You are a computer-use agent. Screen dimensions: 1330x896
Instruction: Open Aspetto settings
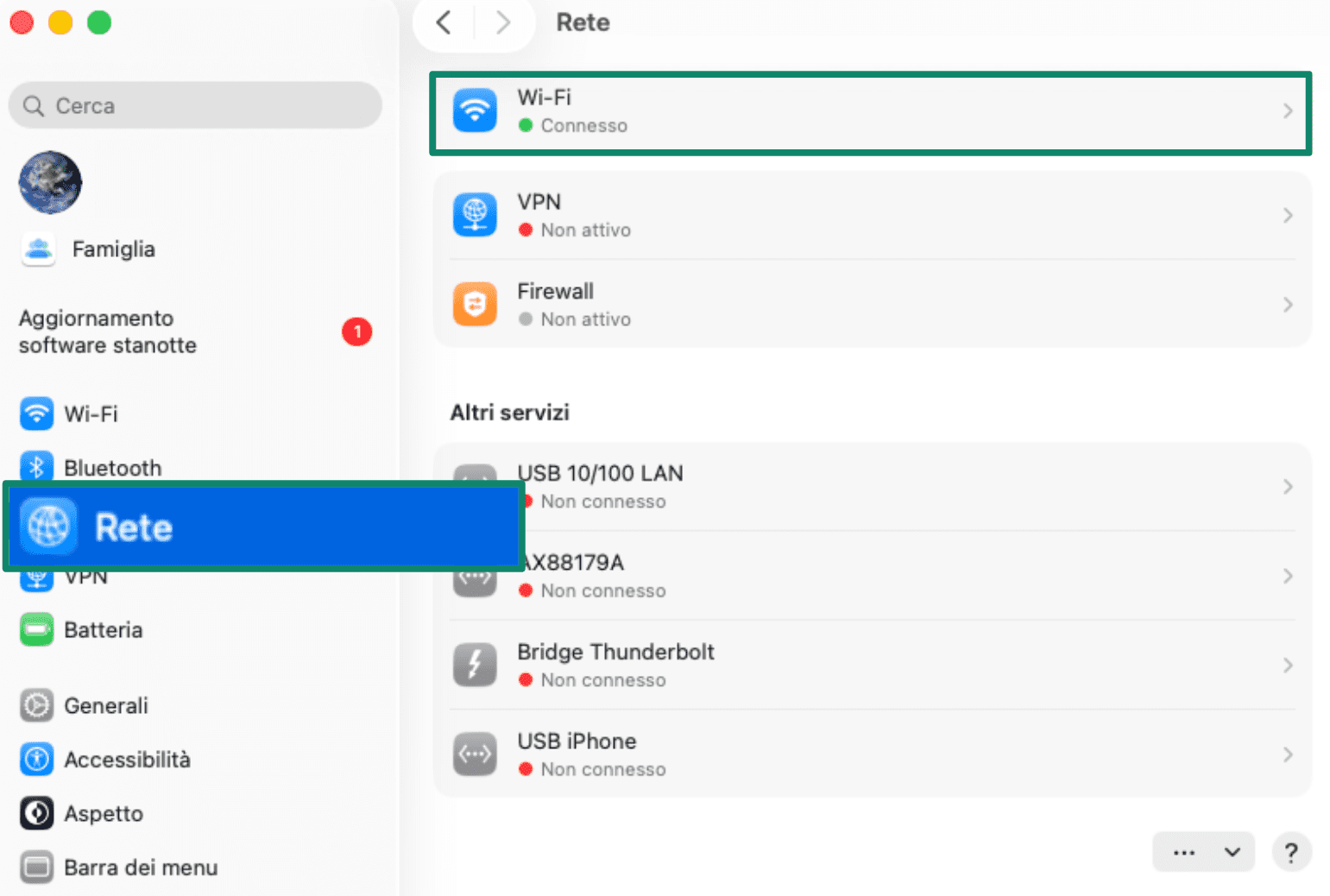click(36, 812)
